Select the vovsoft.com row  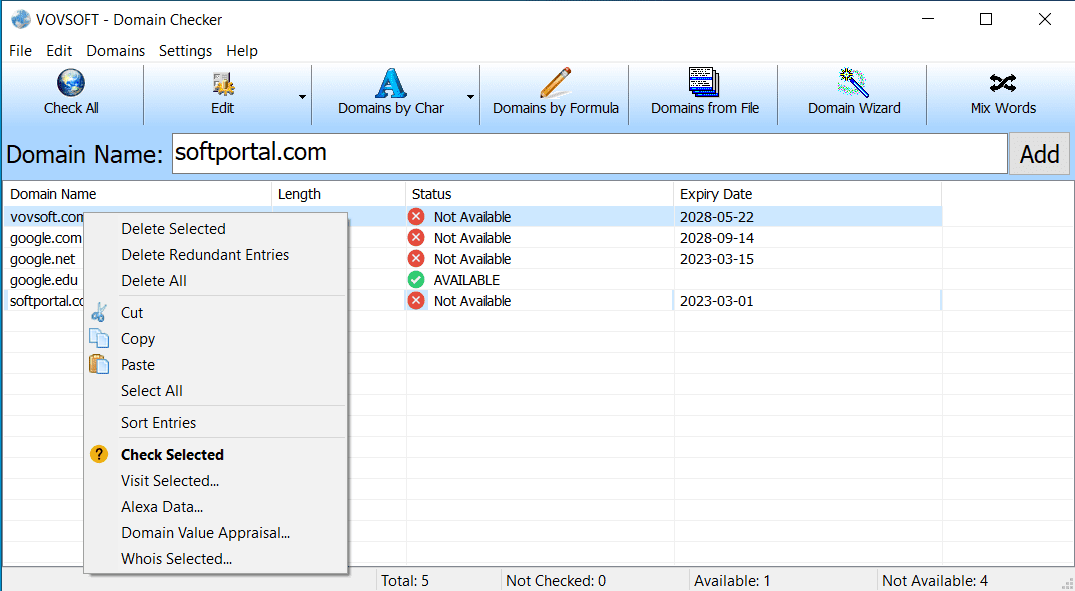point(472,217)
